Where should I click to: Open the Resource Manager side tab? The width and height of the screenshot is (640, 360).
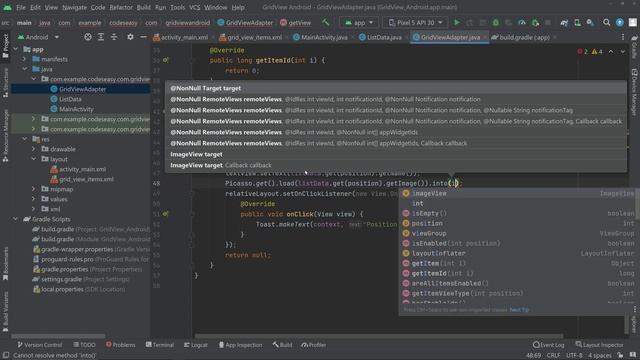point(6,136)
